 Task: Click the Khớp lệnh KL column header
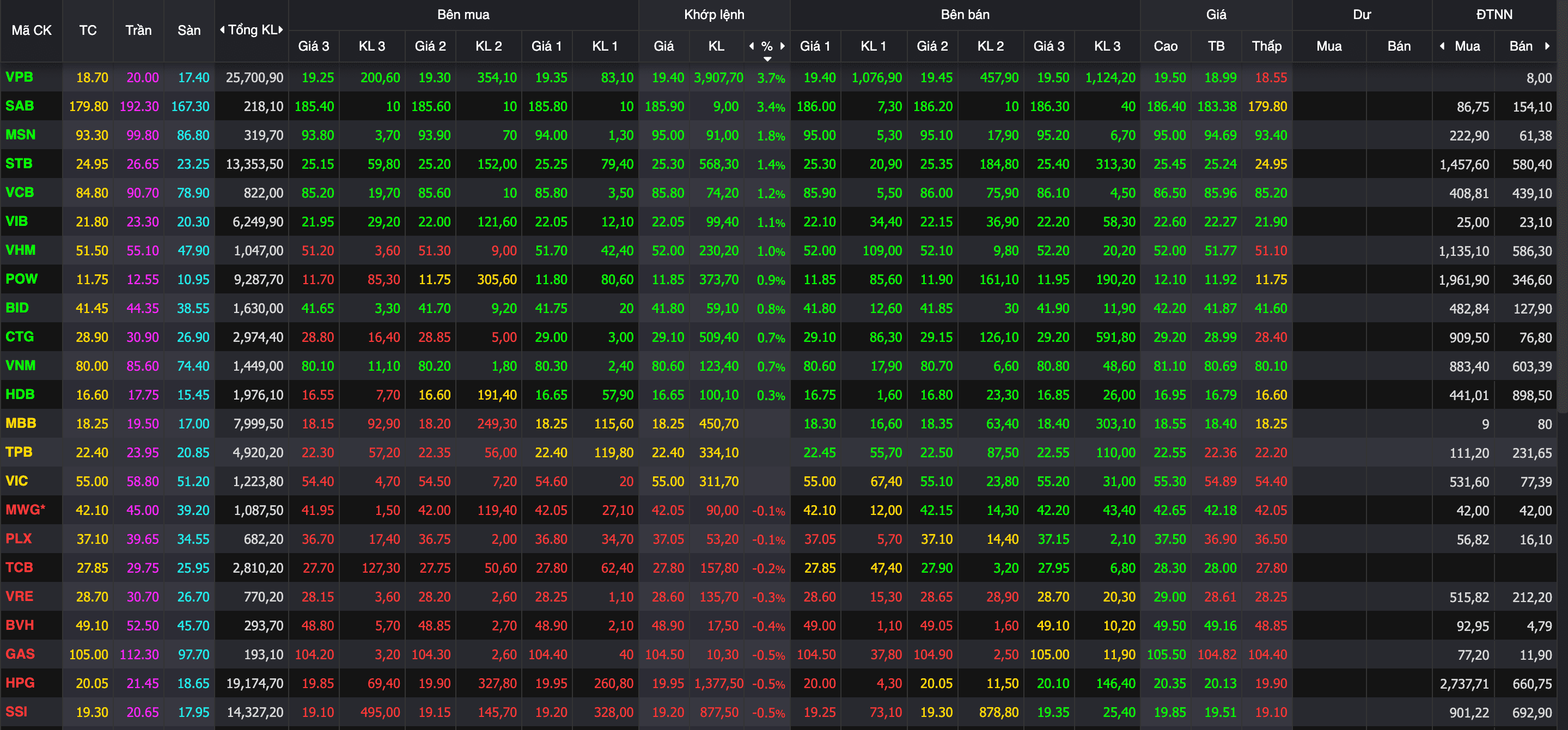tap(716, 46)
